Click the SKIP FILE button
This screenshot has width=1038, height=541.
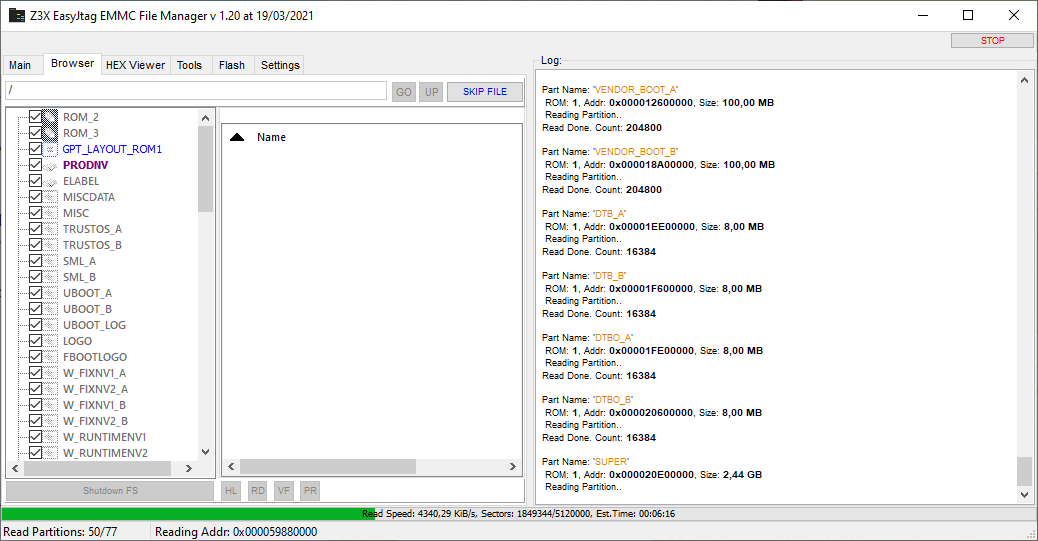485,91
